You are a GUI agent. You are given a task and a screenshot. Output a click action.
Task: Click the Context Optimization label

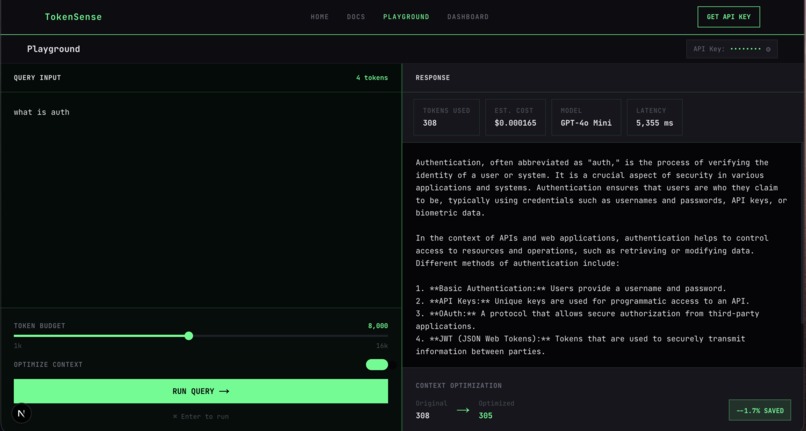pos(459,386)
